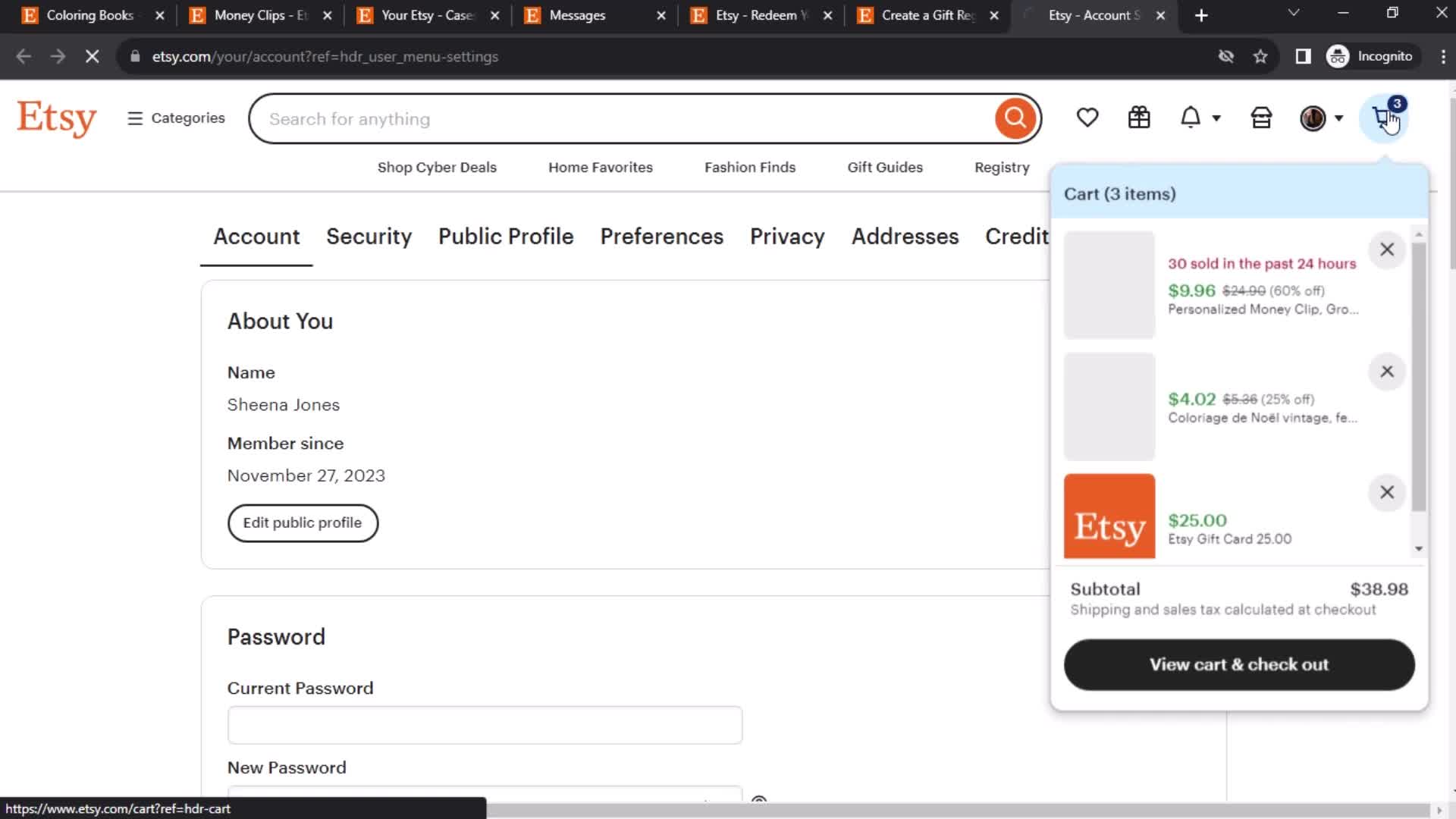Open the Favorites/wishlist icon
This screenshot has height=819, width=1456.
1087,118
